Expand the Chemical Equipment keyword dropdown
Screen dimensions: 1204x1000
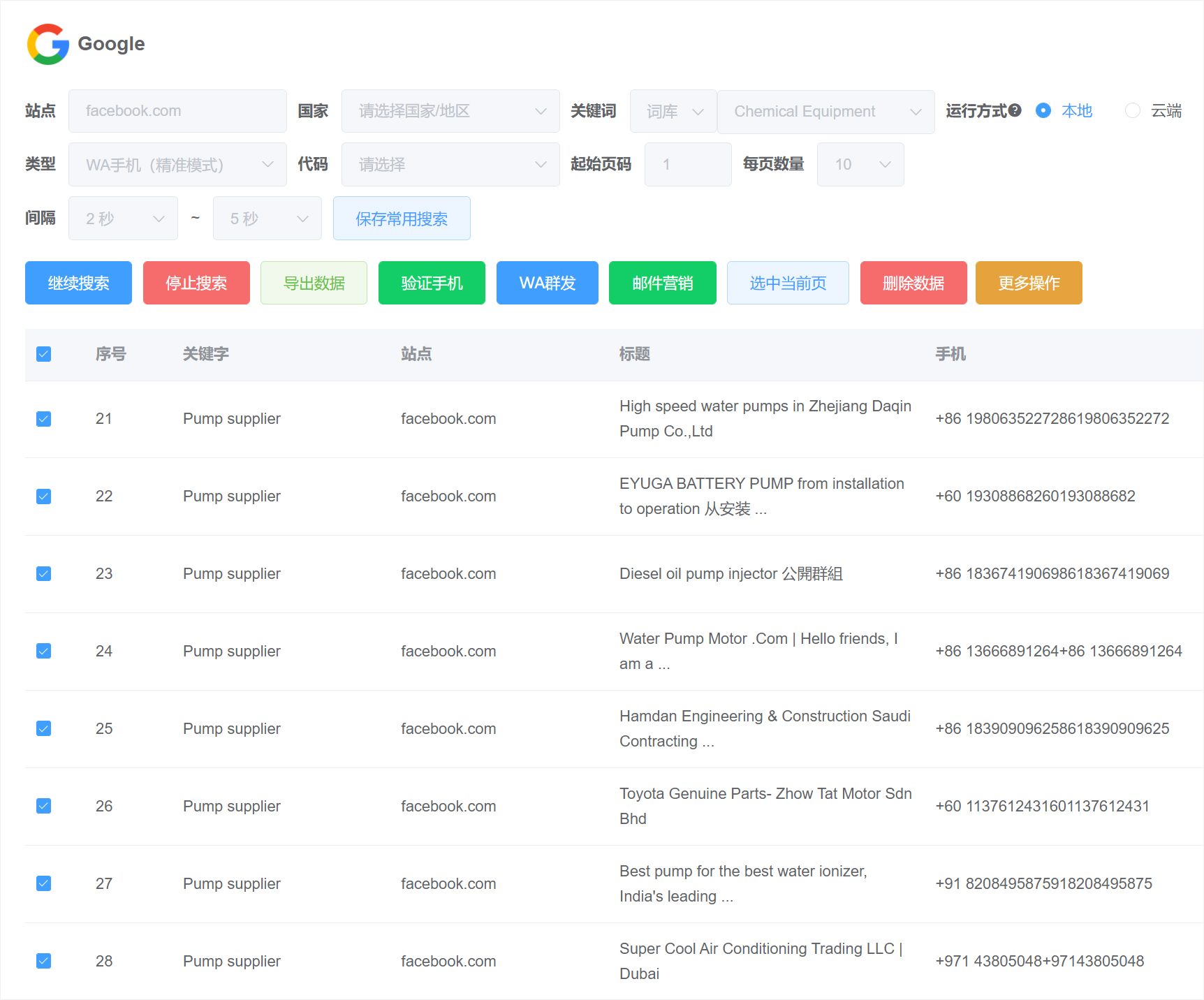(825, 111)
